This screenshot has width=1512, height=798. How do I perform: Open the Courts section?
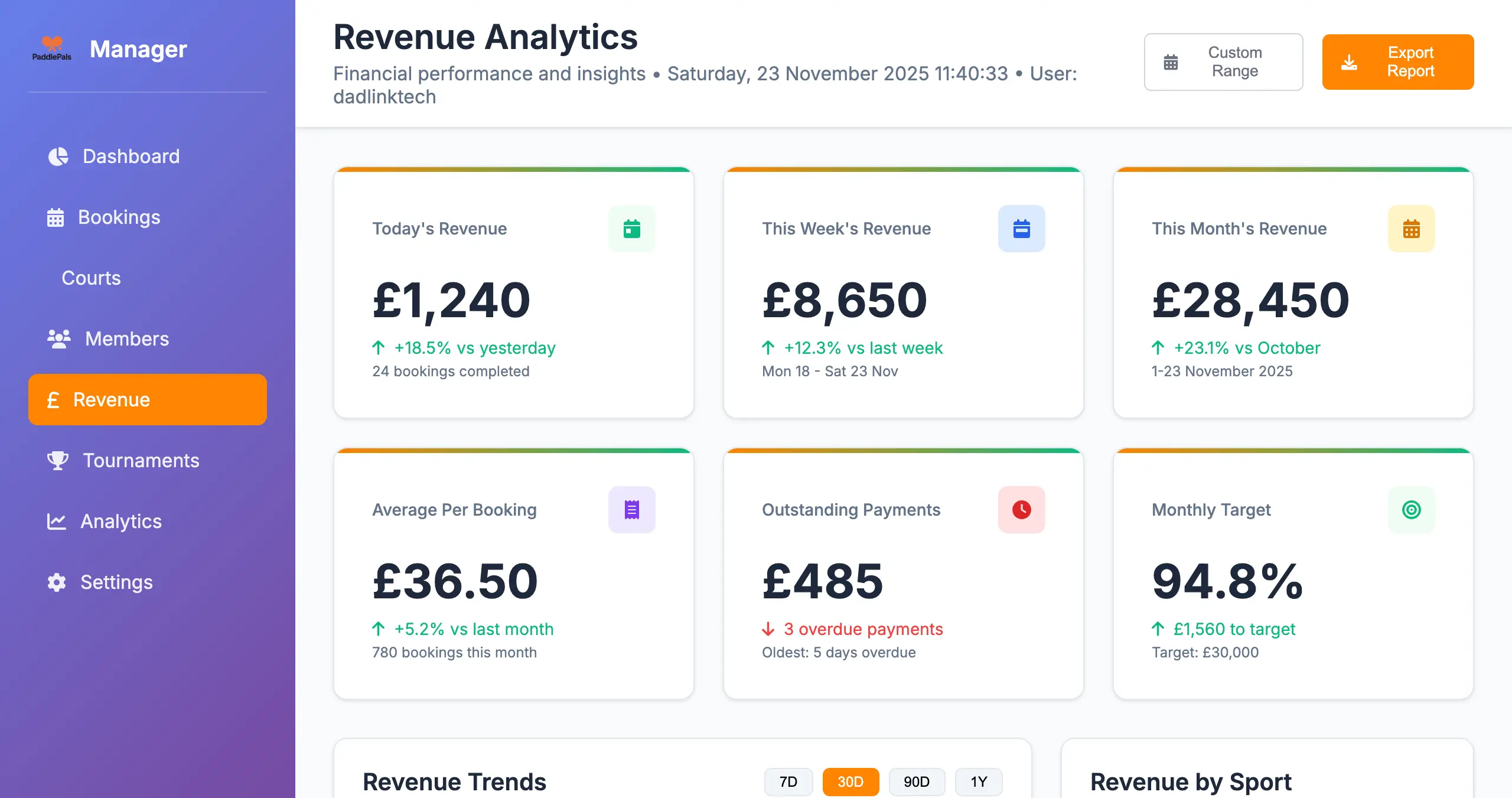tap(91, 278)
